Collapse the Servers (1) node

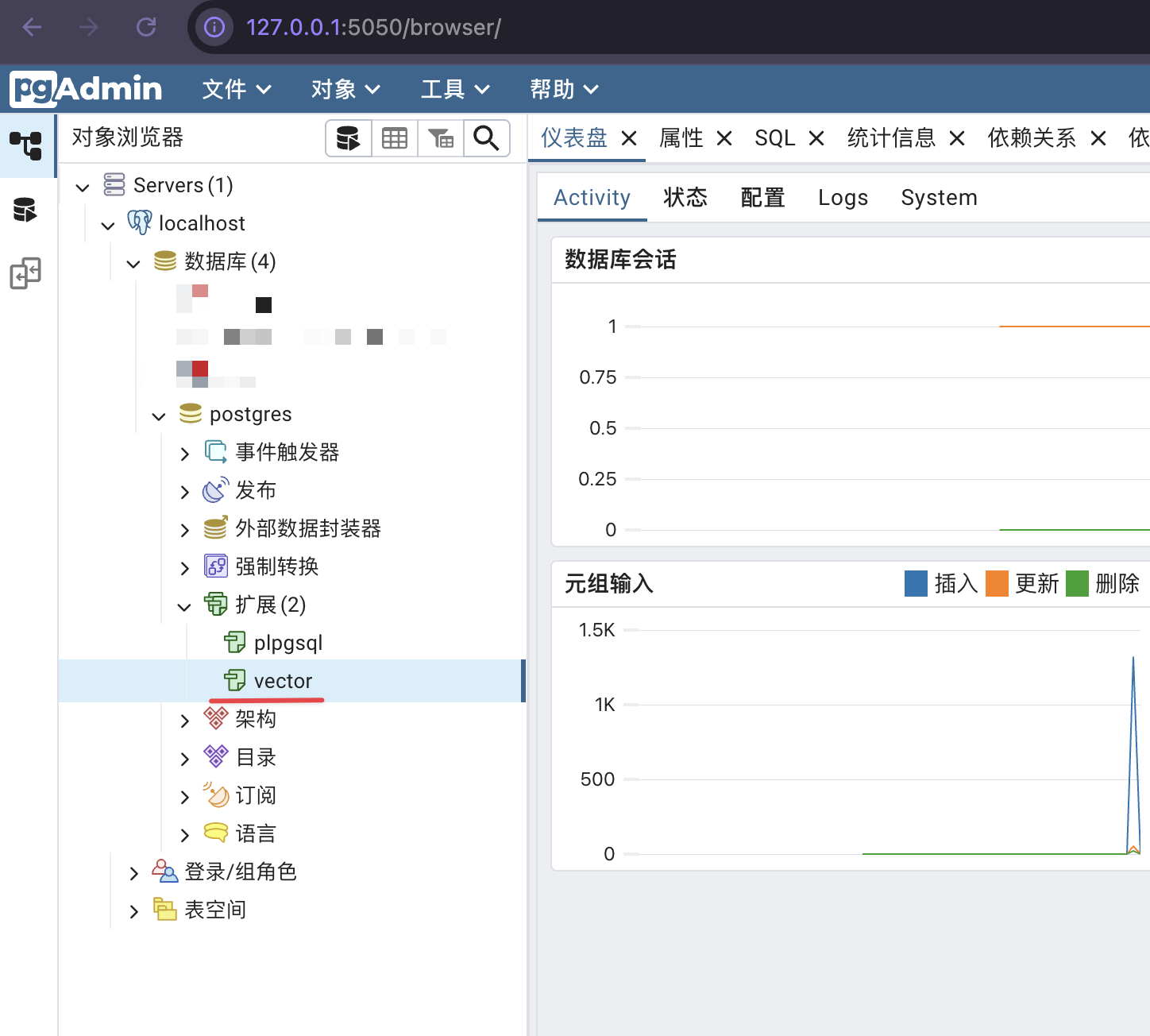click(83, 187)
